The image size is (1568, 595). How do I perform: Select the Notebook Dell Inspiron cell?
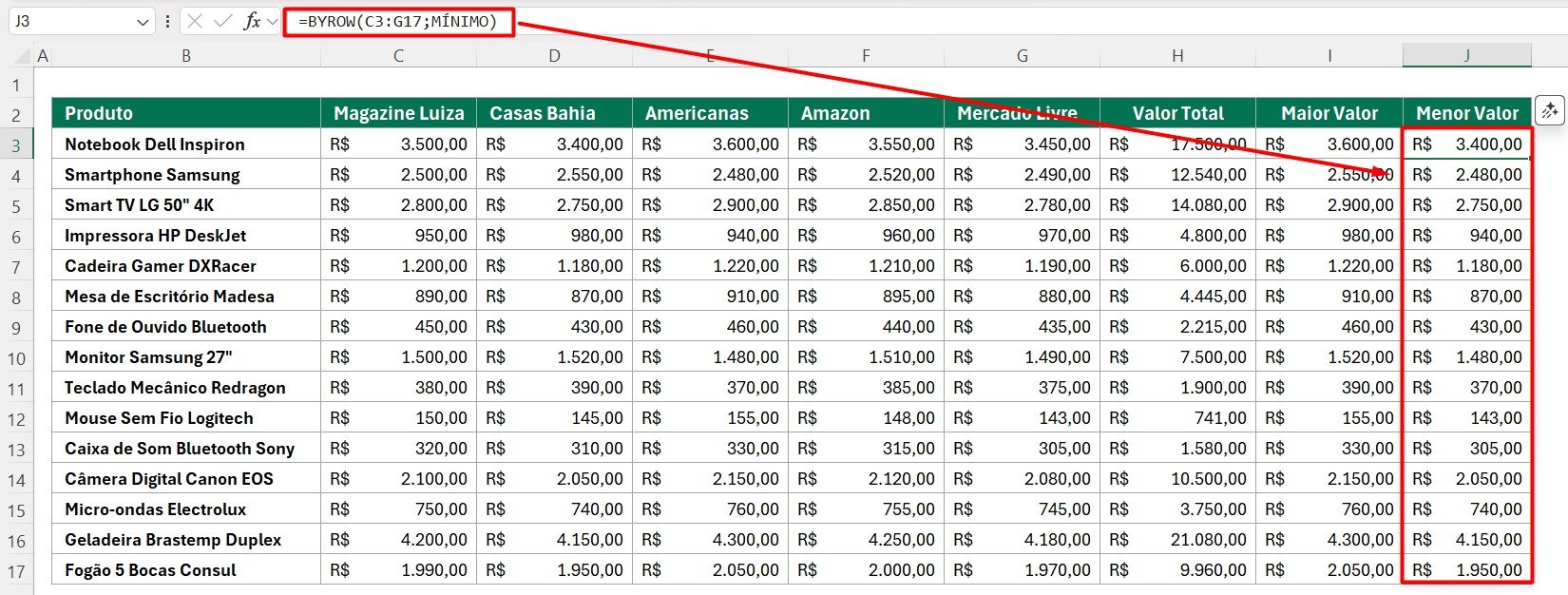pyautogui.click(x=186, y=144)
